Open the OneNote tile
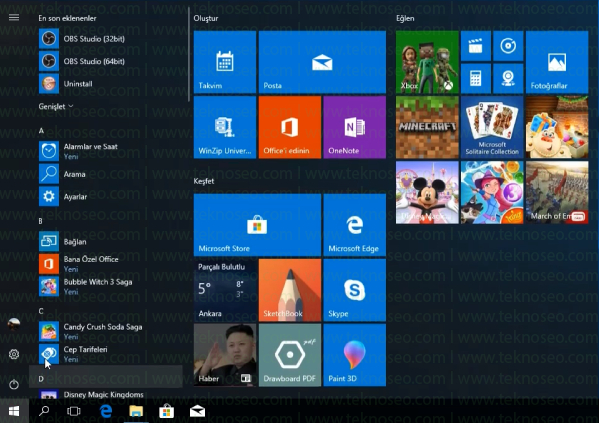This screenshot has width=599, height=423. click(355, 127)
